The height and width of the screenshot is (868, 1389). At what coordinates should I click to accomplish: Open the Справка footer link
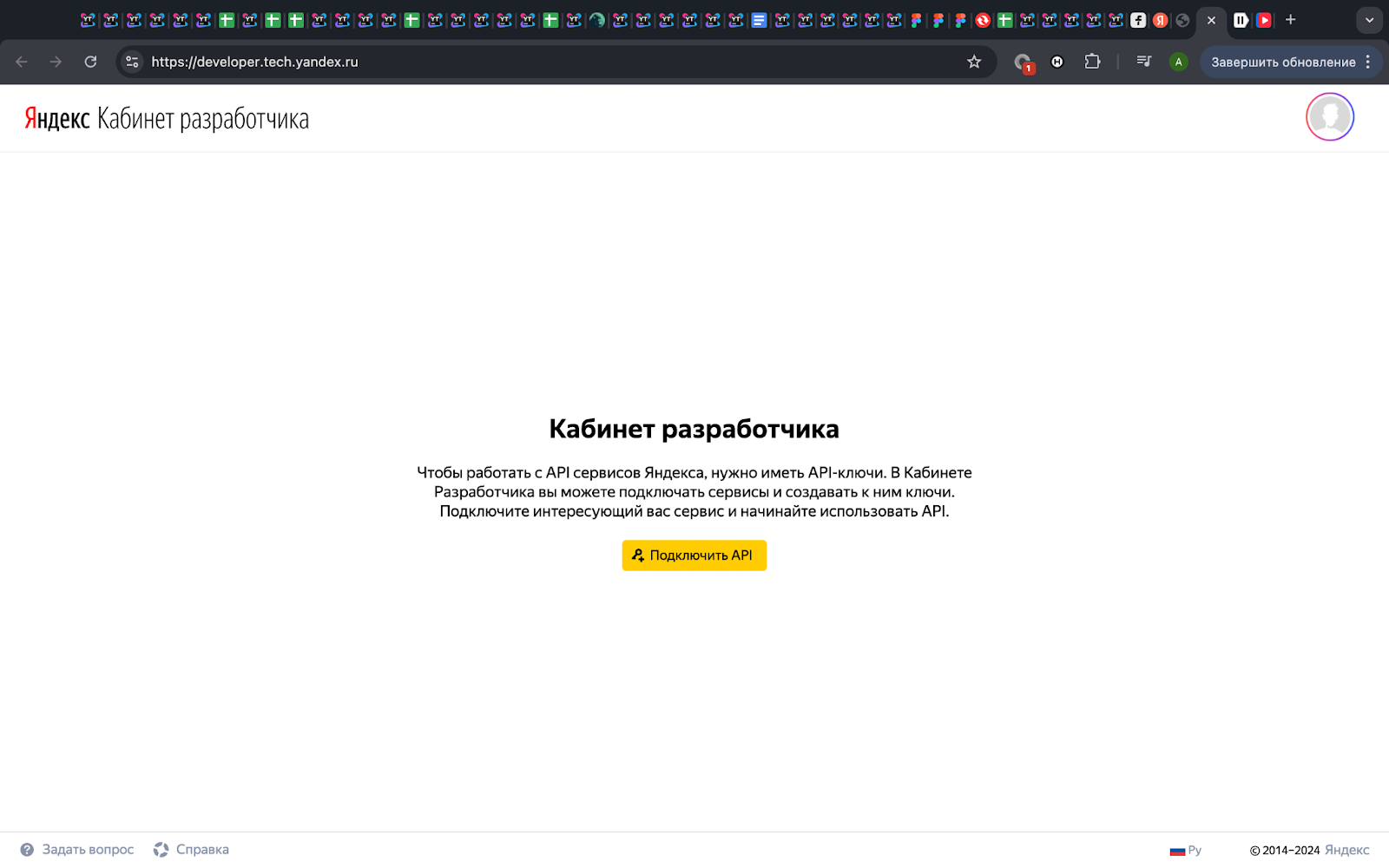(191, 850)
